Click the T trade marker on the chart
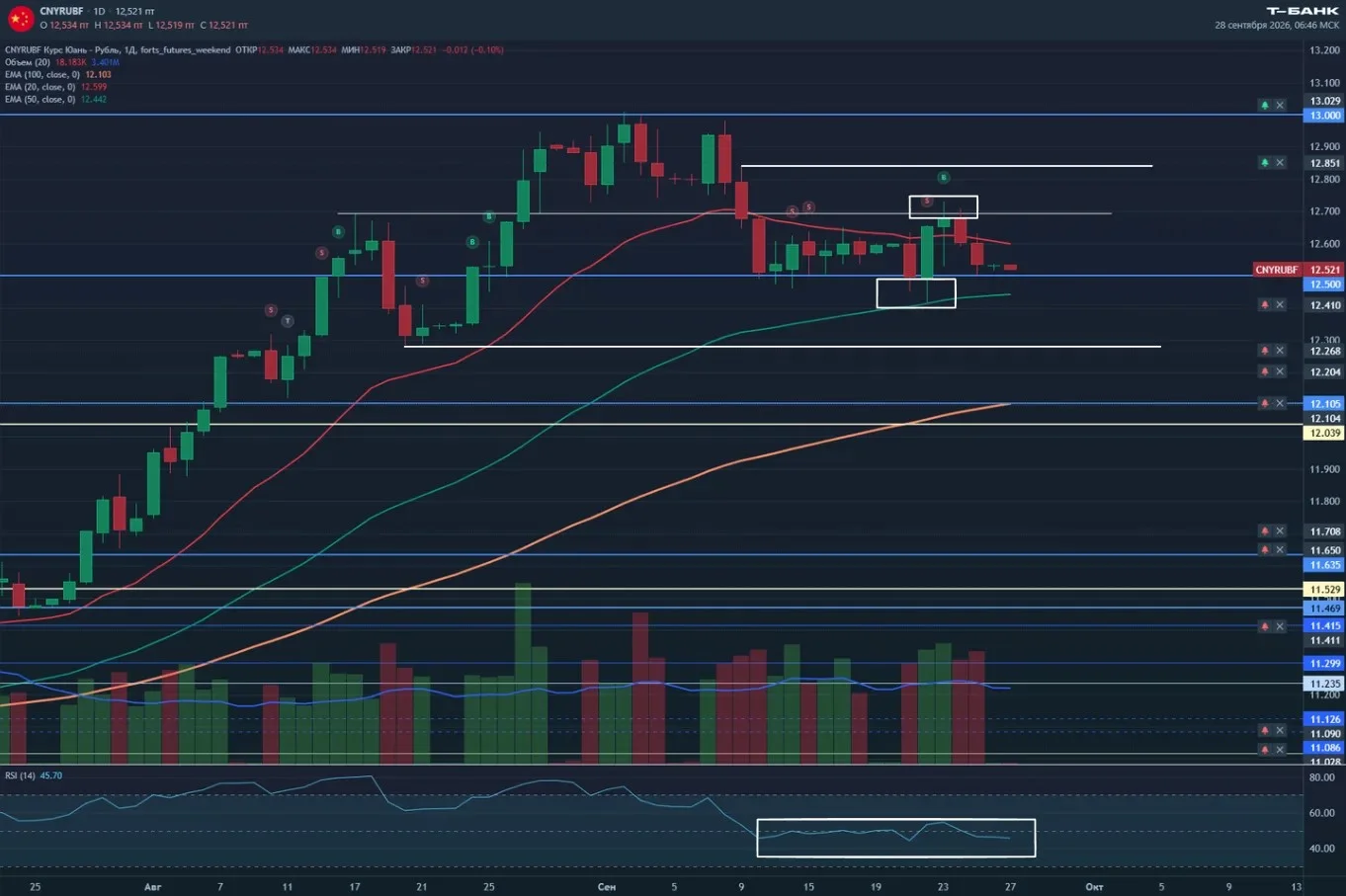 click(x=288, y=321)
